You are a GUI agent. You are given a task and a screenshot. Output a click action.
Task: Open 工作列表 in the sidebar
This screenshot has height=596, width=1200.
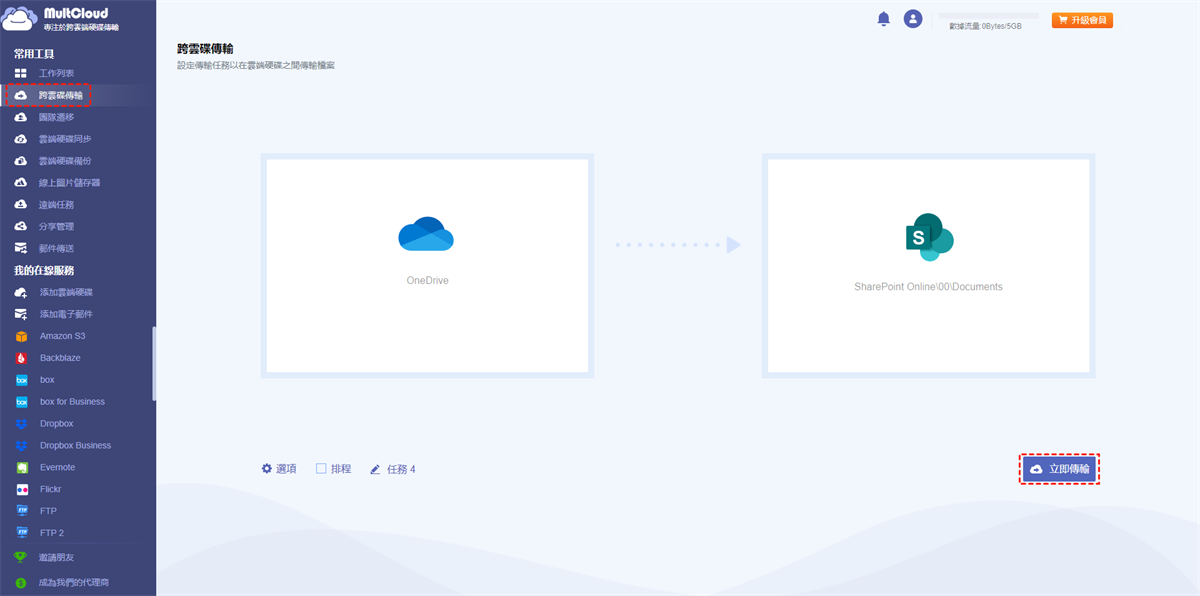(x=56, y=73)
